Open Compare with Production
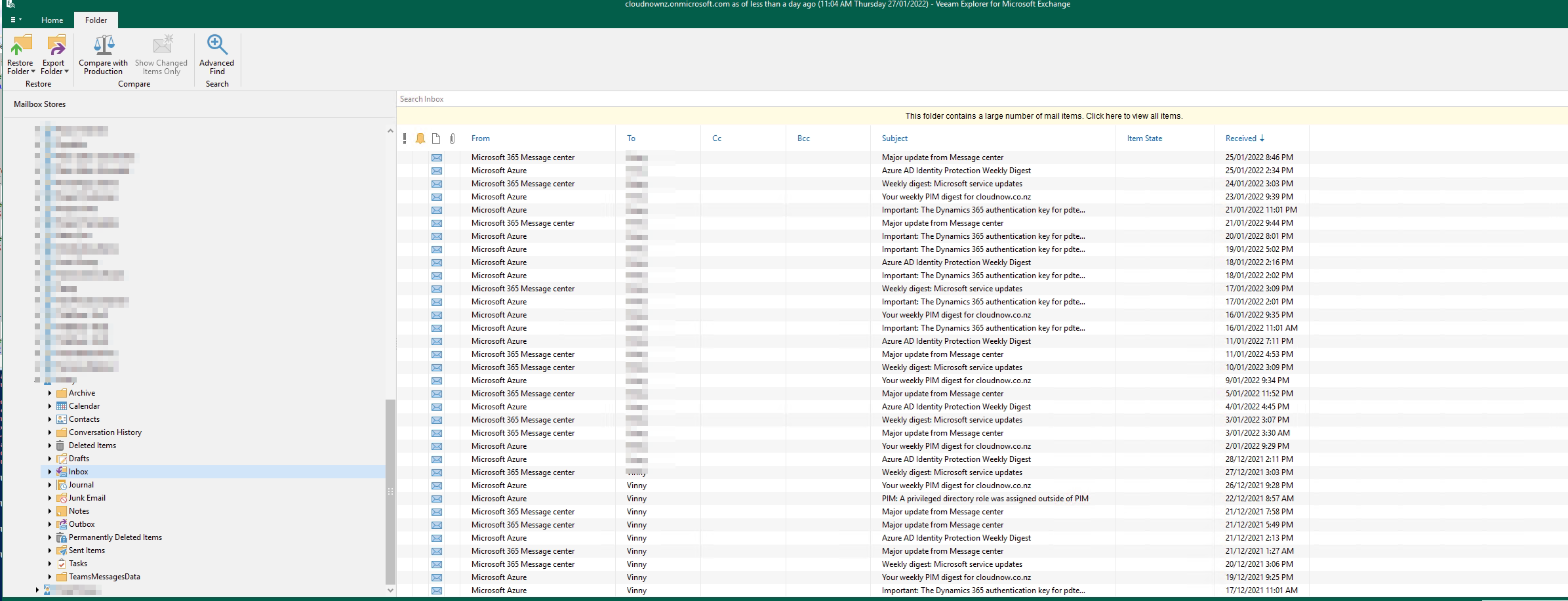The image size is (1568, 601). click(x=103, y=54)
